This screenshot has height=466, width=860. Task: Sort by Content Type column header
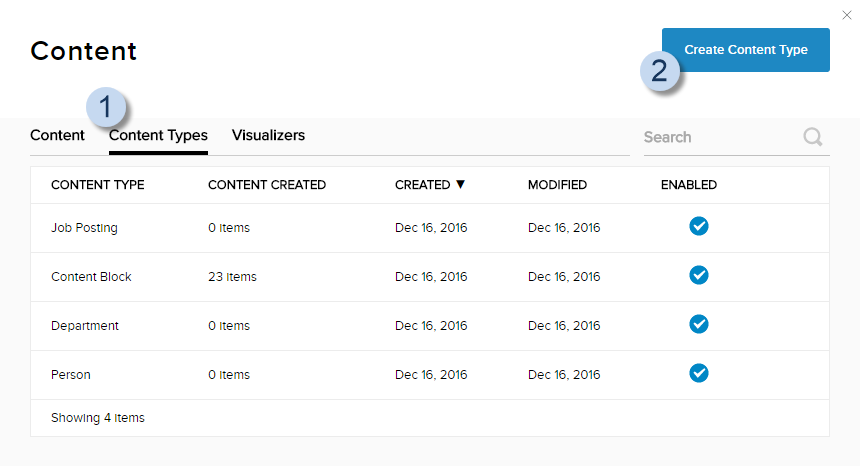tap(97, 185)
